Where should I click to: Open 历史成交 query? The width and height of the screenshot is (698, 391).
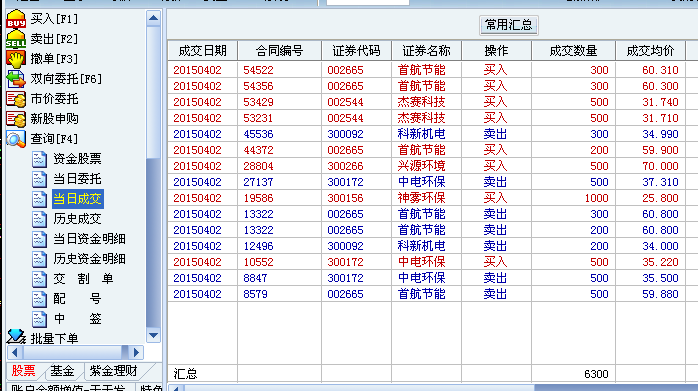77,219
